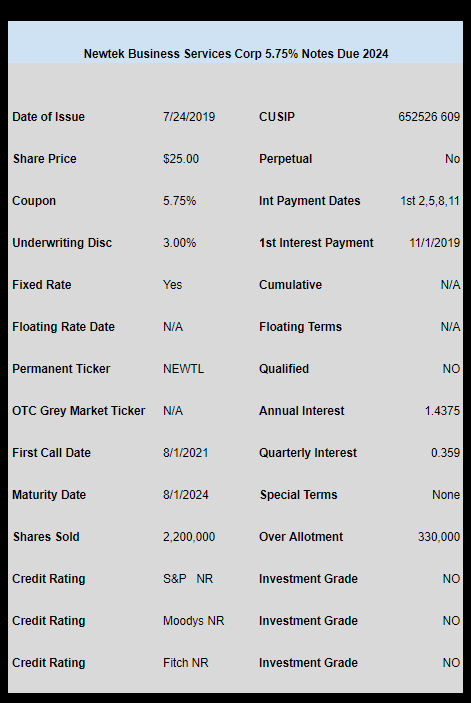Select the Shares Sold value 2,200,000

click(x=189, y=537)
